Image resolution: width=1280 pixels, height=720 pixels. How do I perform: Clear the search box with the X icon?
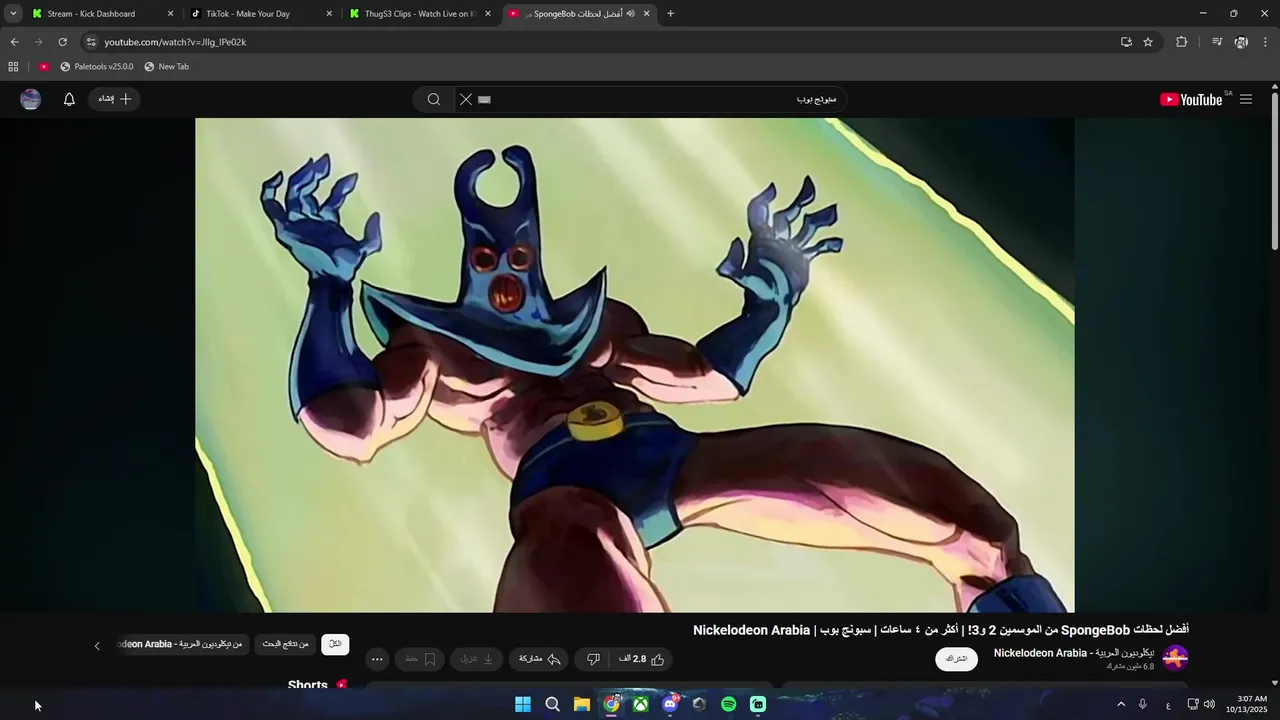click(465, 99)
